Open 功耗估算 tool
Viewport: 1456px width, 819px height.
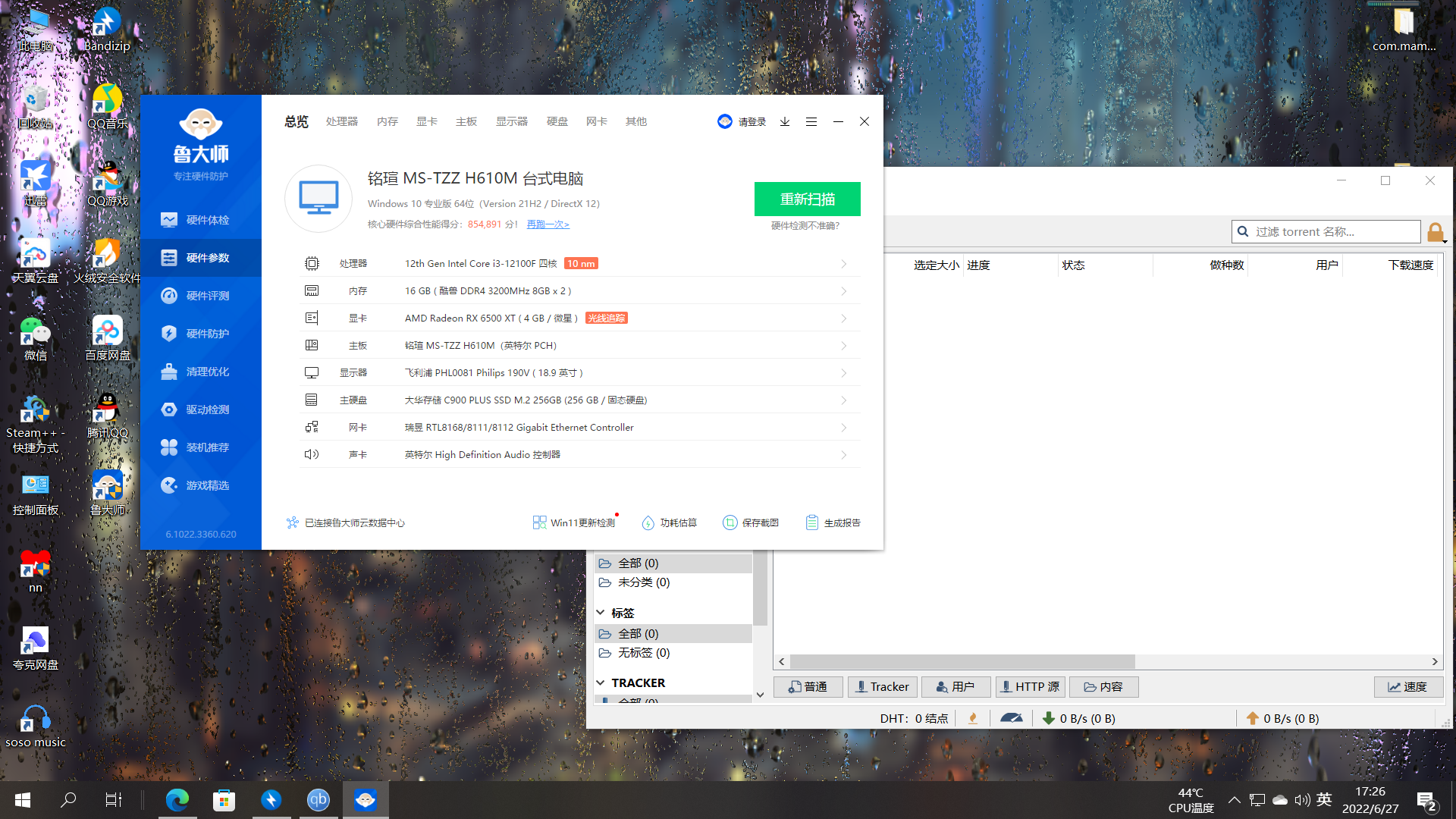[669, 522]
